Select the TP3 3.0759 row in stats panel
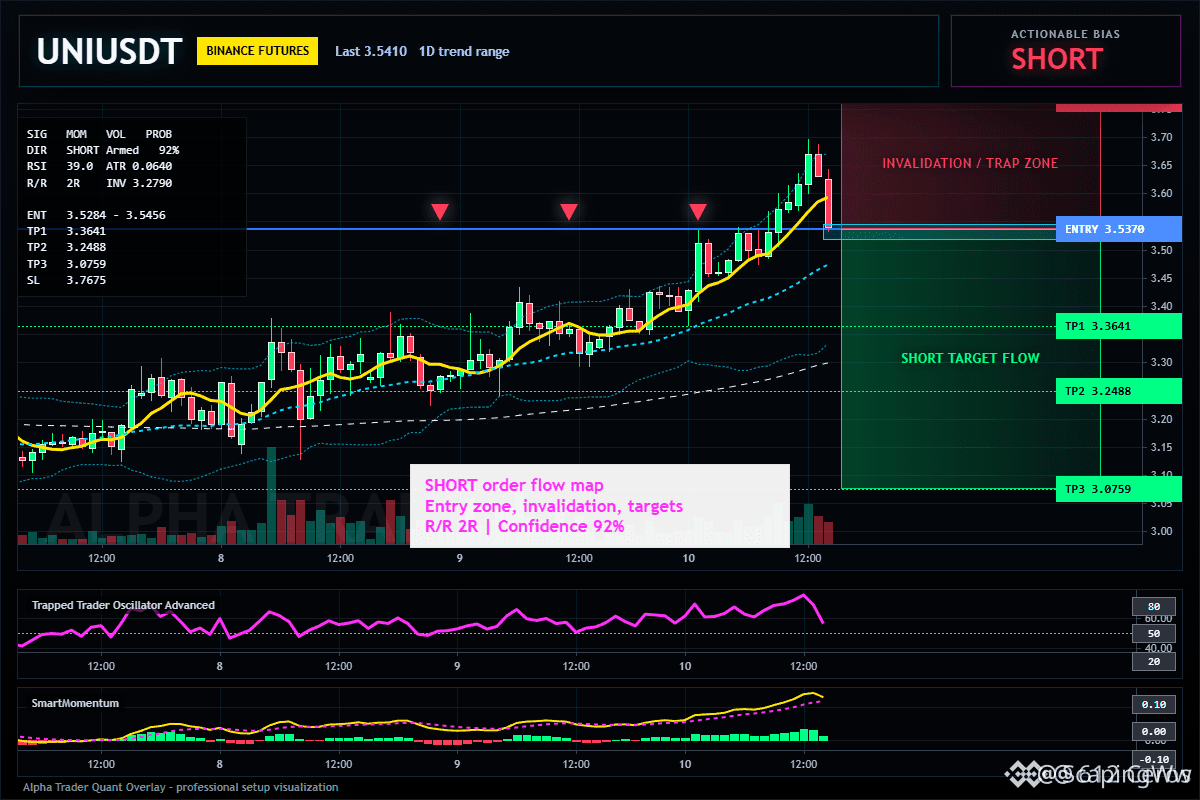This screenshot has width=1200, height=800. point(66,264)
